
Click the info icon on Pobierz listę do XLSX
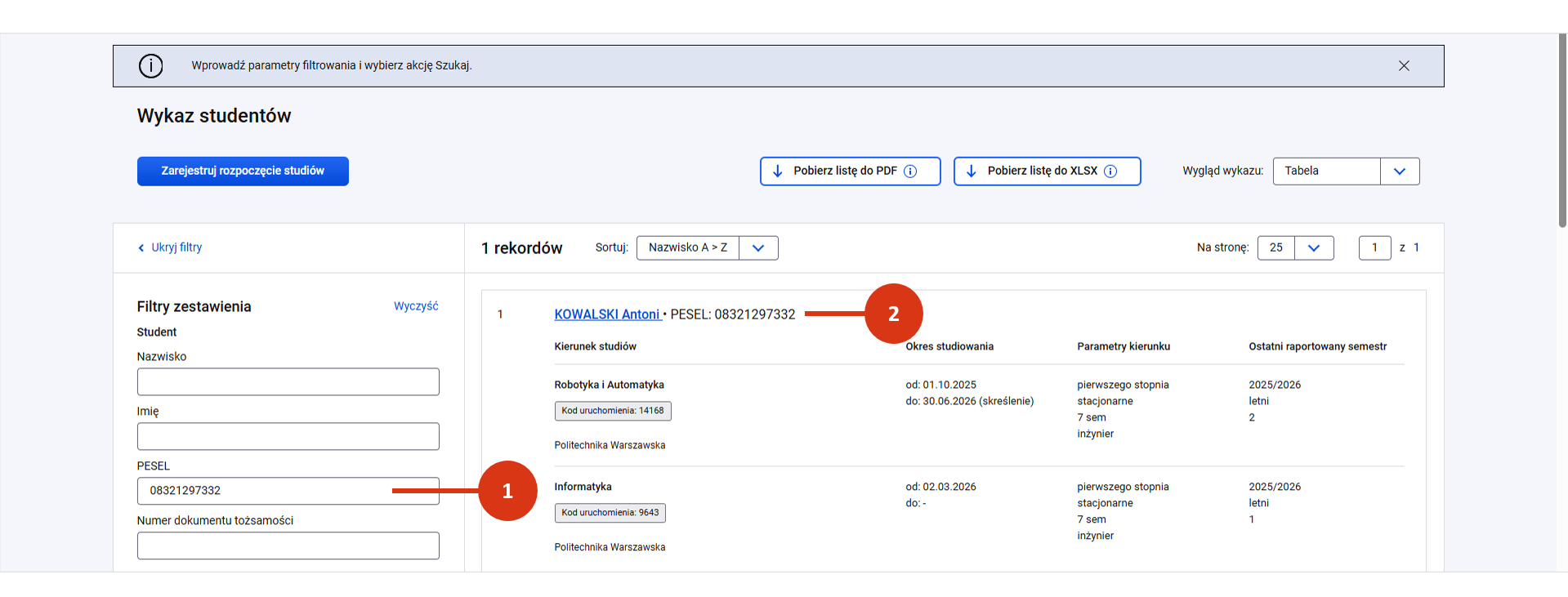click(1110, 172)
